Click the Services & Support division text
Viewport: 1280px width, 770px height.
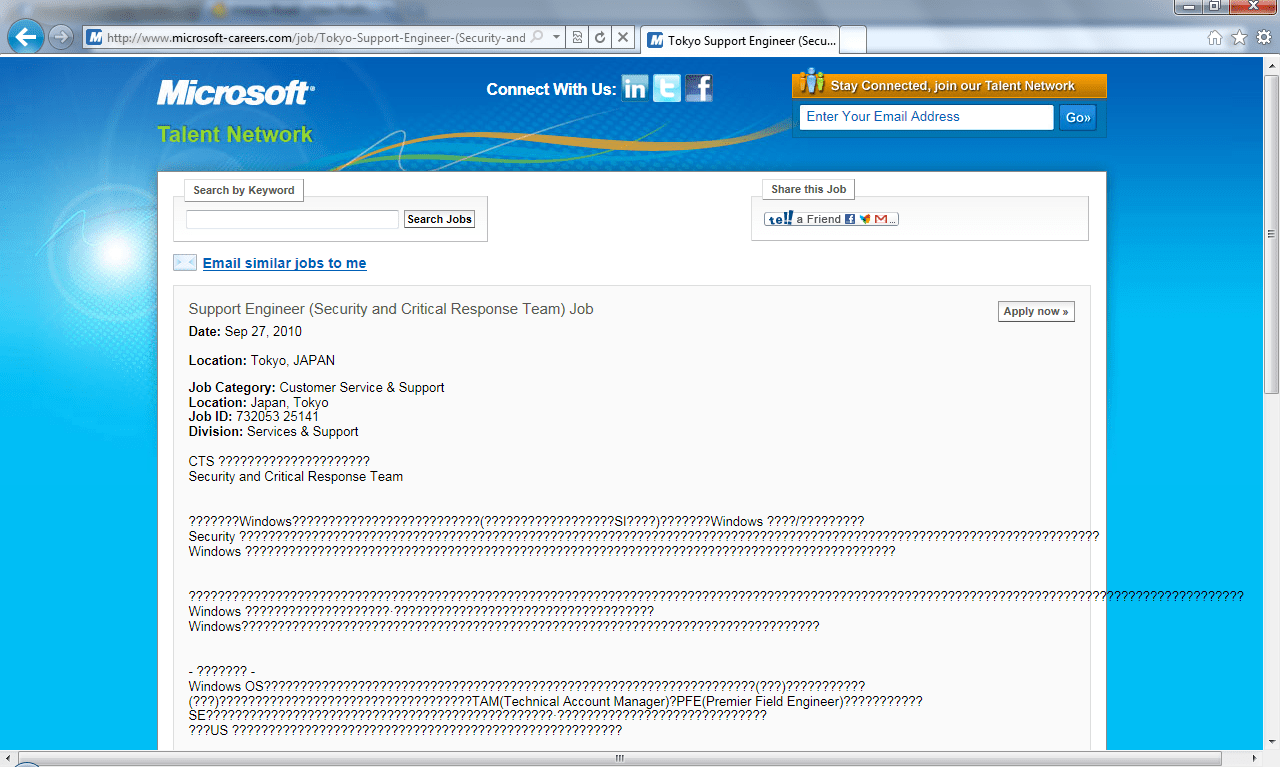click(303, 432)
